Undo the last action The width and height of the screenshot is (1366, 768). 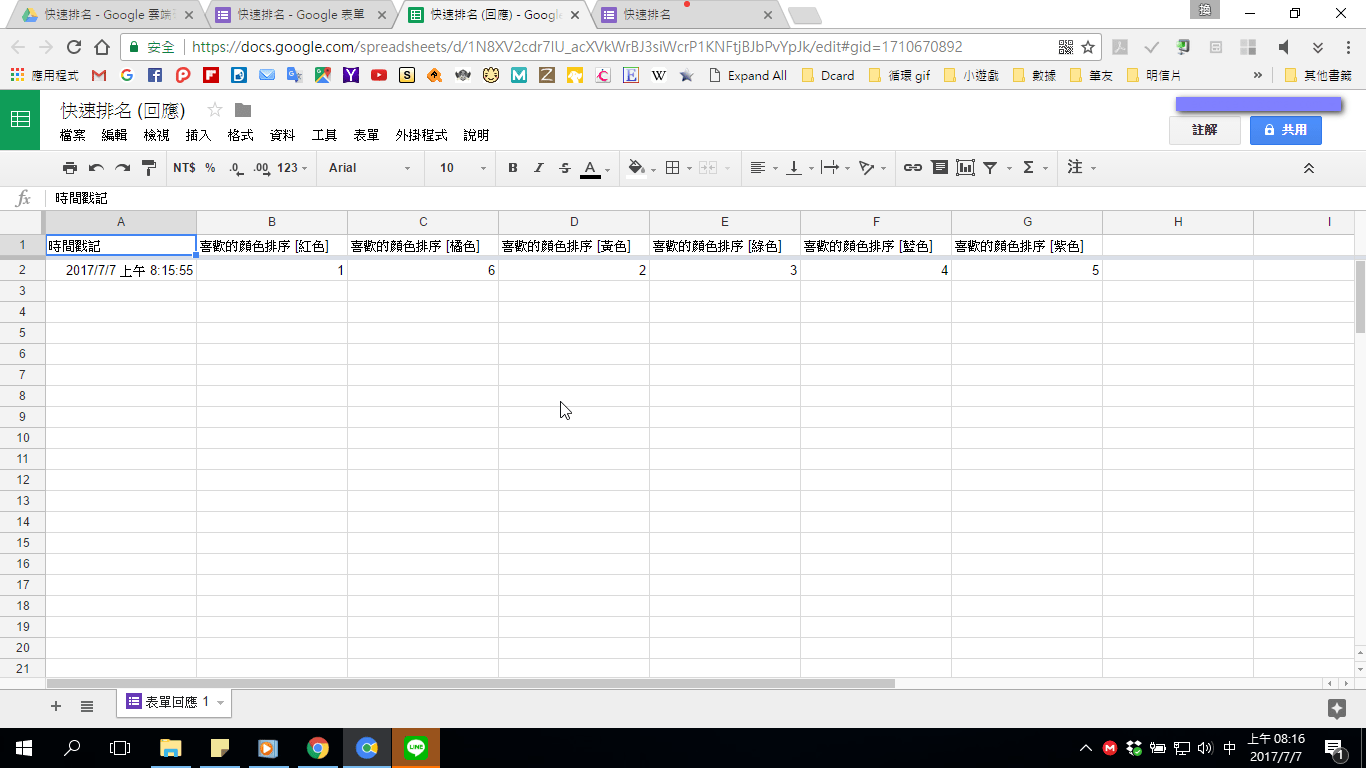96,168
